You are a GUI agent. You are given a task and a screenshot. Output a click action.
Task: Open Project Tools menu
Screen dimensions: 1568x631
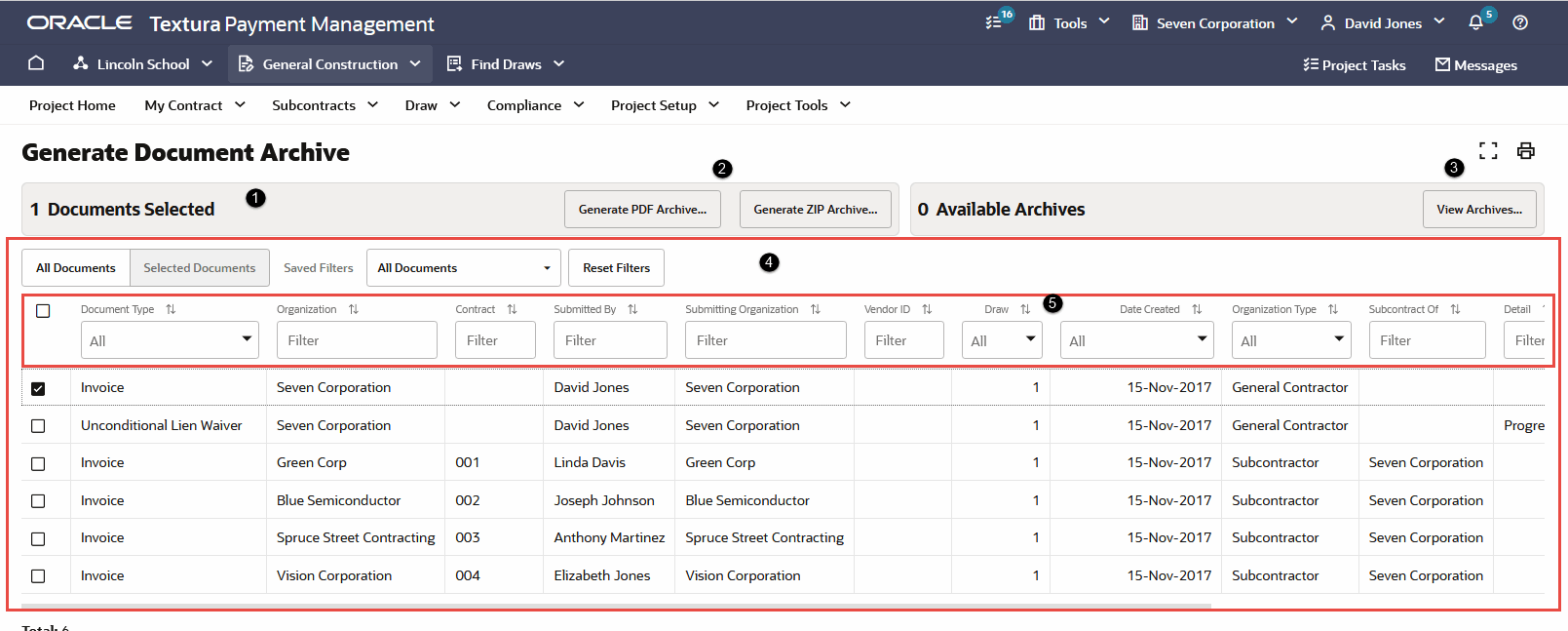(x=798, y=105)
